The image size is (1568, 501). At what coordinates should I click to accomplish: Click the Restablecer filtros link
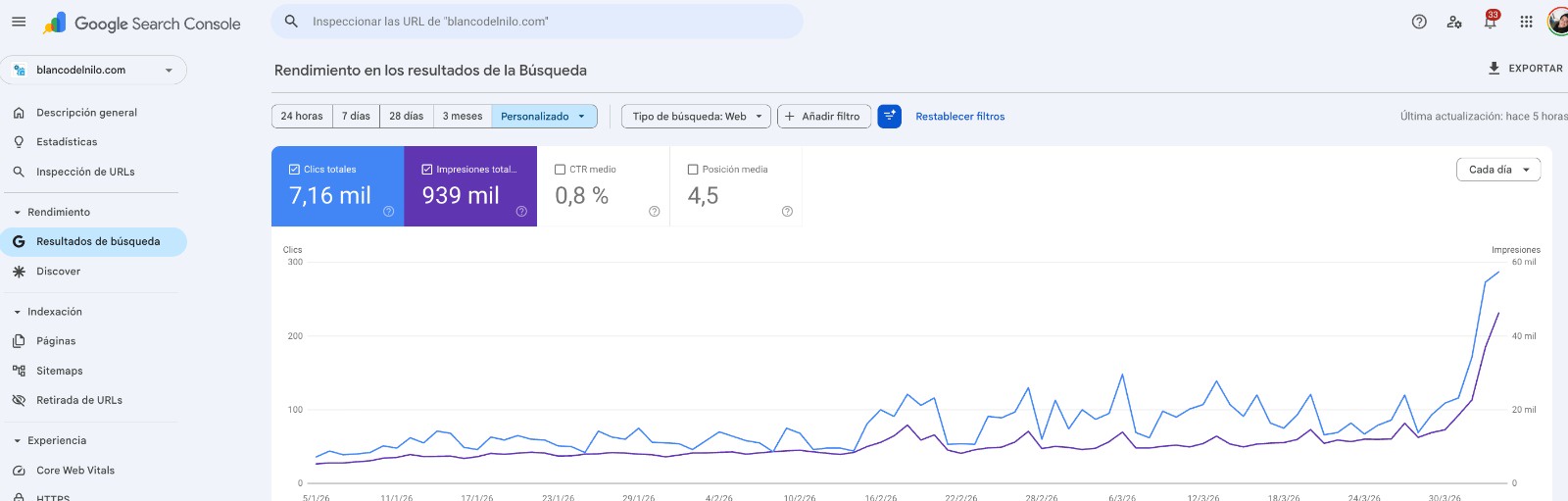coord(959,116)
